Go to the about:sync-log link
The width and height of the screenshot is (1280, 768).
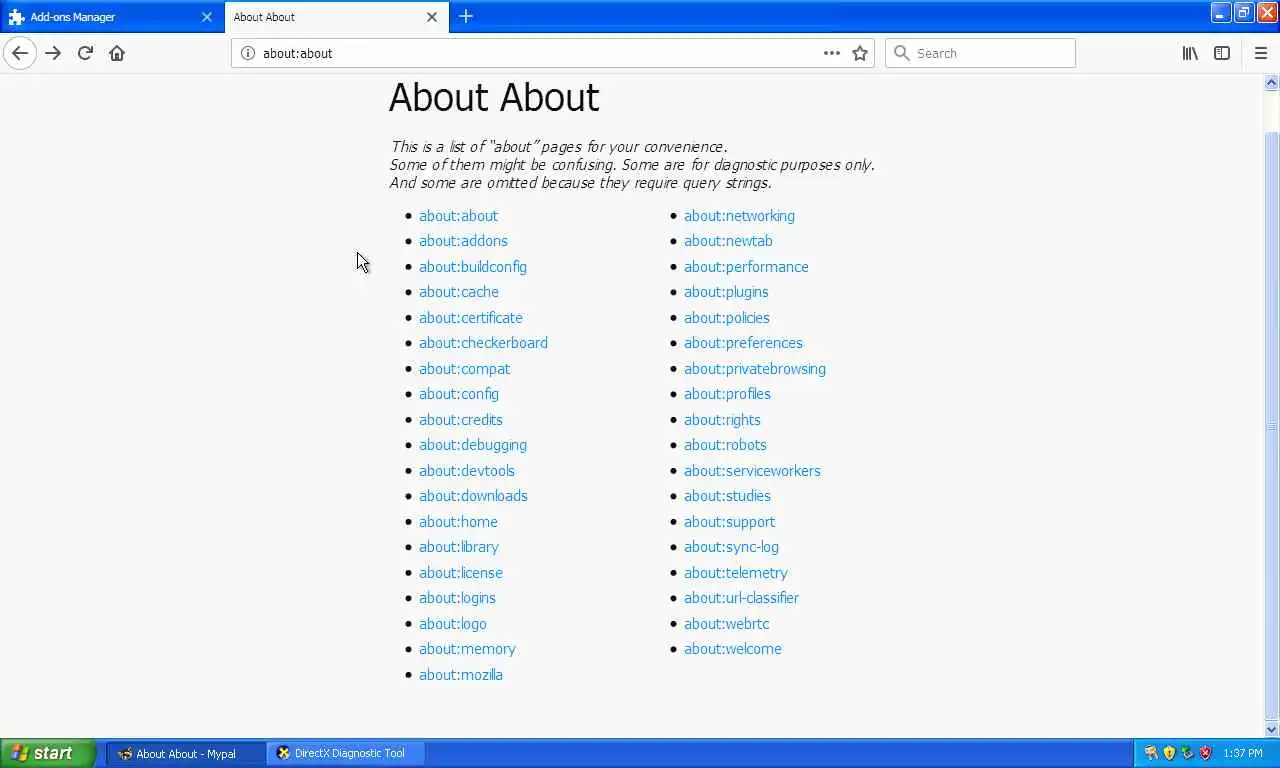click(x=731, y=547)
